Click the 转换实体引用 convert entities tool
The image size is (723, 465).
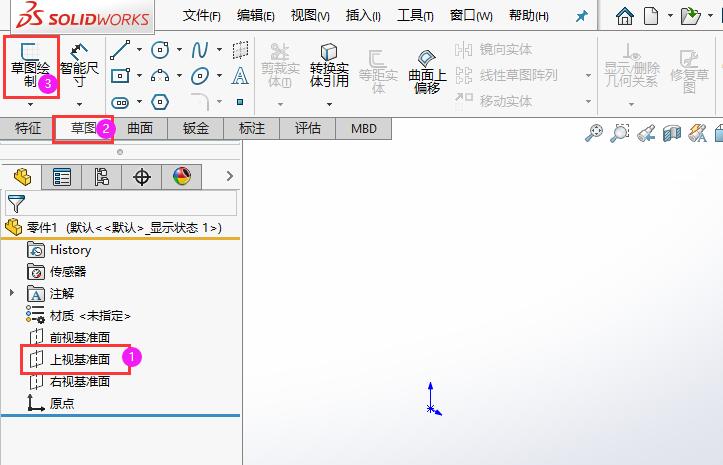point(329,66)
